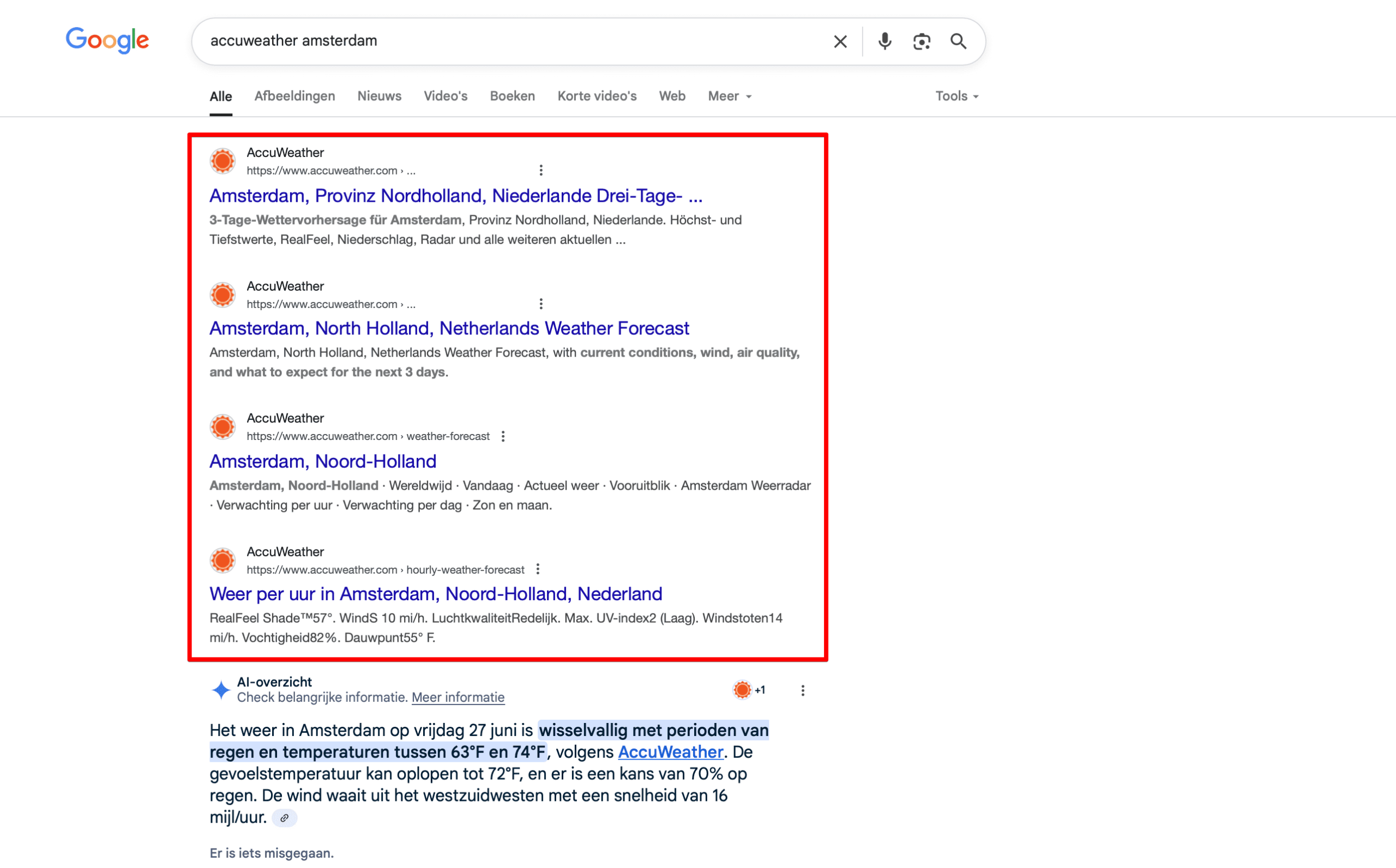
Task: Open the Meer informatie link
Action: pos(458,697)
